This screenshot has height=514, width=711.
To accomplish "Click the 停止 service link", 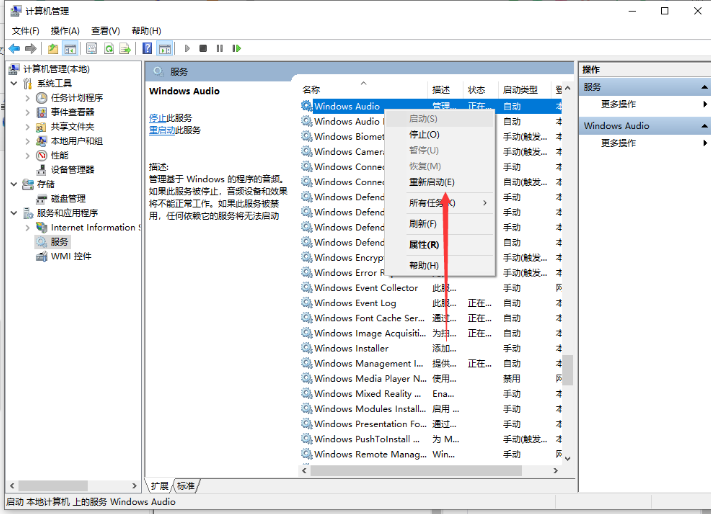I will click(157, 118).
